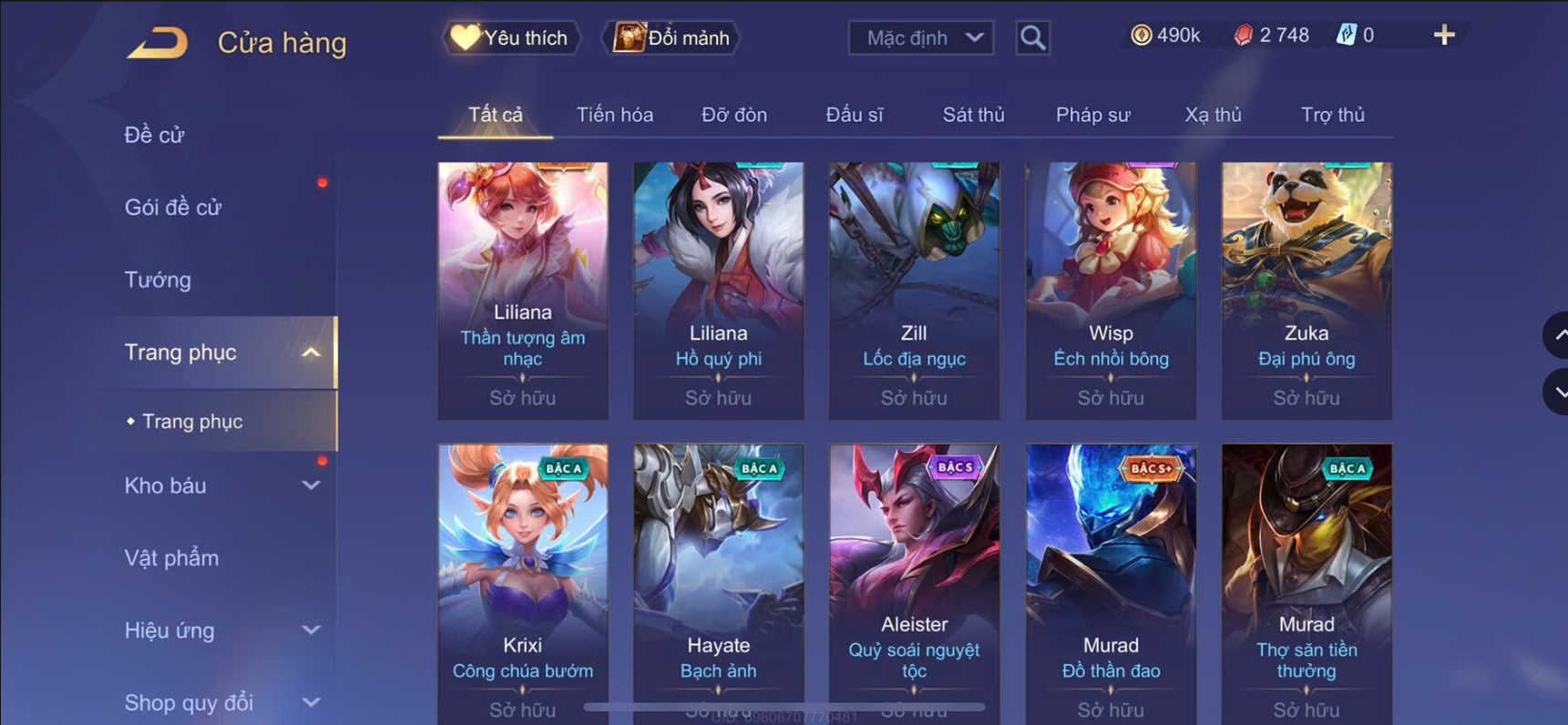The width and height of the screenshot is (1568, 725).
Task: Click the gold coin 490k icon
Action: point(1141,36)
